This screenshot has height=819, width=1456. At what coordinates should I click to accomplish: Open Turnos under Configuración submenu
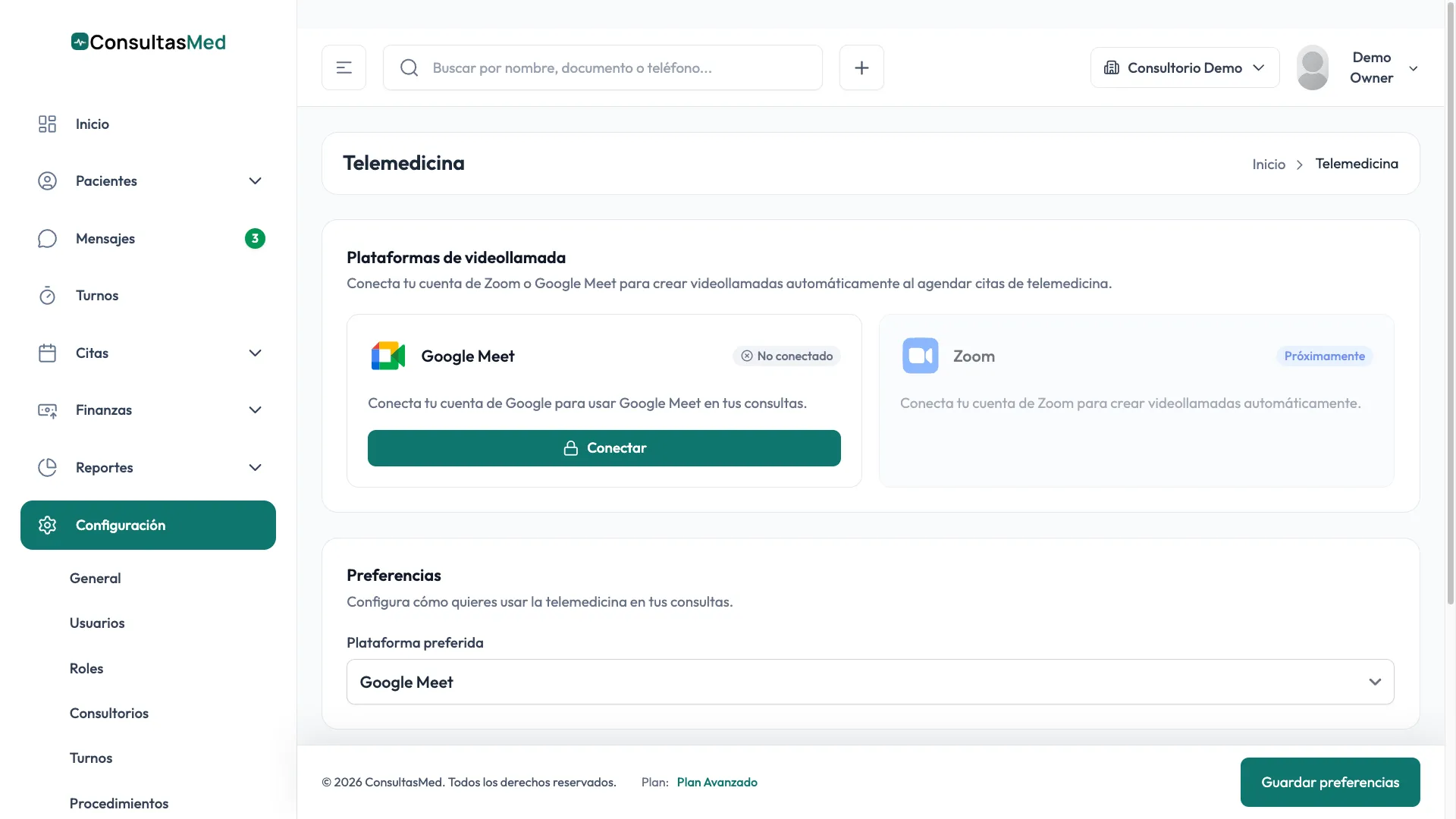(x=91, y=758)
